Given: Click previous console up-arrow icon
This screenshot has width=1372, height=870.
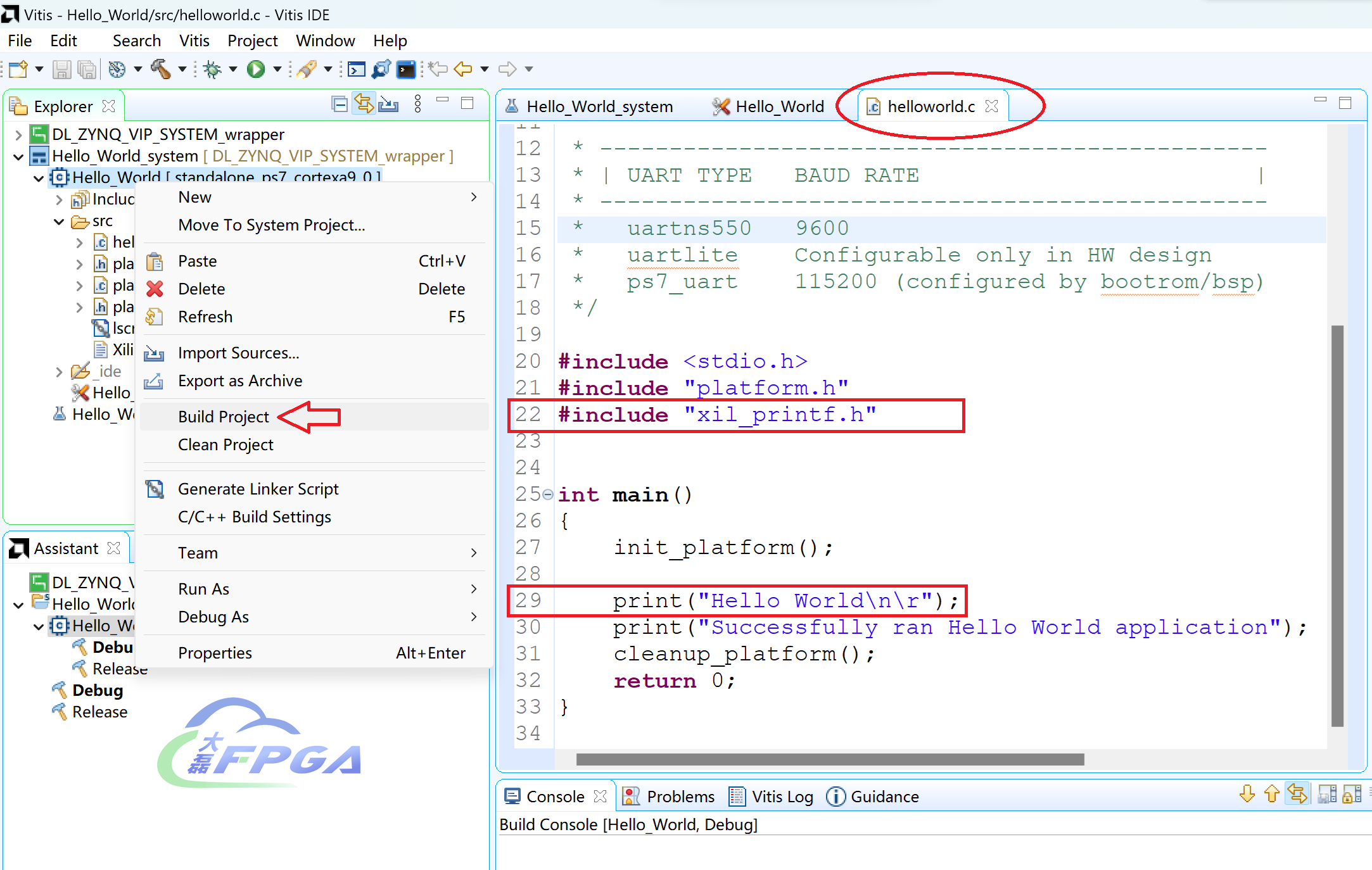Looking at the screenshot, I should click(1271, 795).
